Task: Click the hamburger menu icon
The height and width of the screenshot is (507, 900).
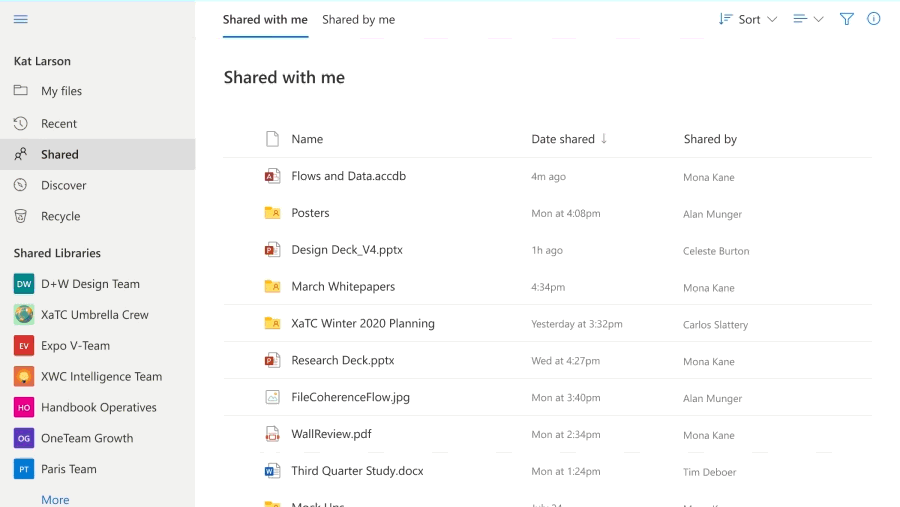Action: pyautogui.click(x=21, y=19)
